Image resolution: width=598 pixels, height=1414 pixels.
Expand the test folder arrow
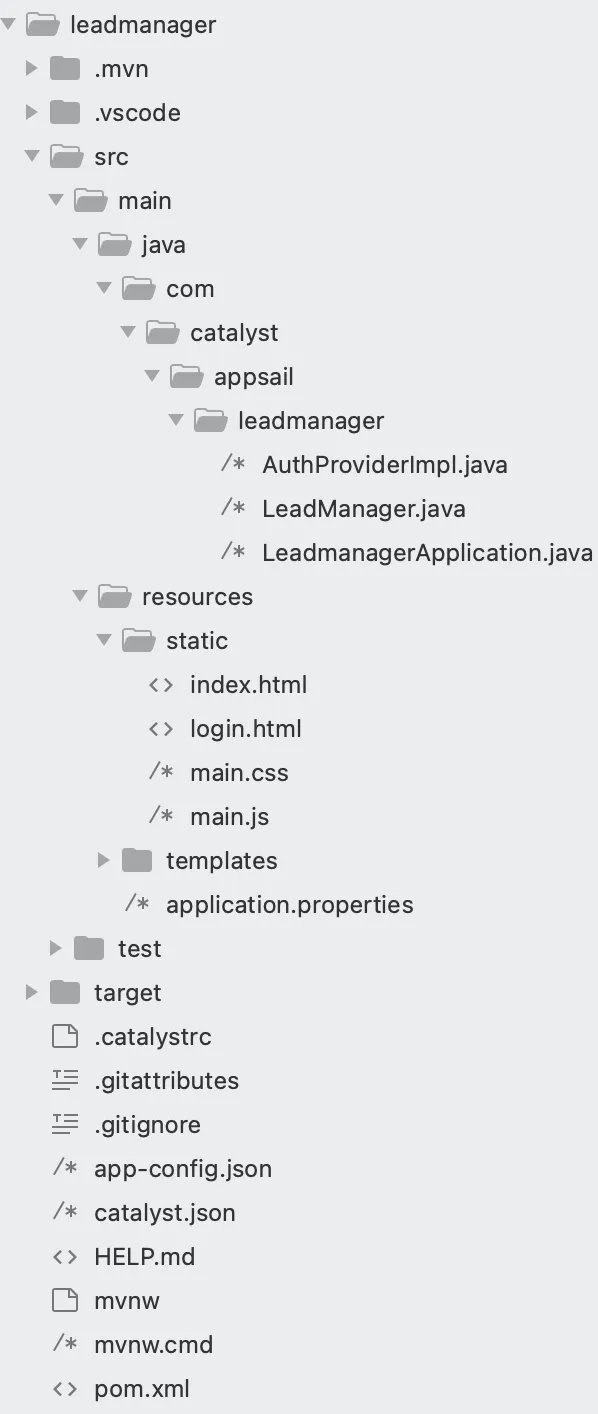tap(55, 948)
